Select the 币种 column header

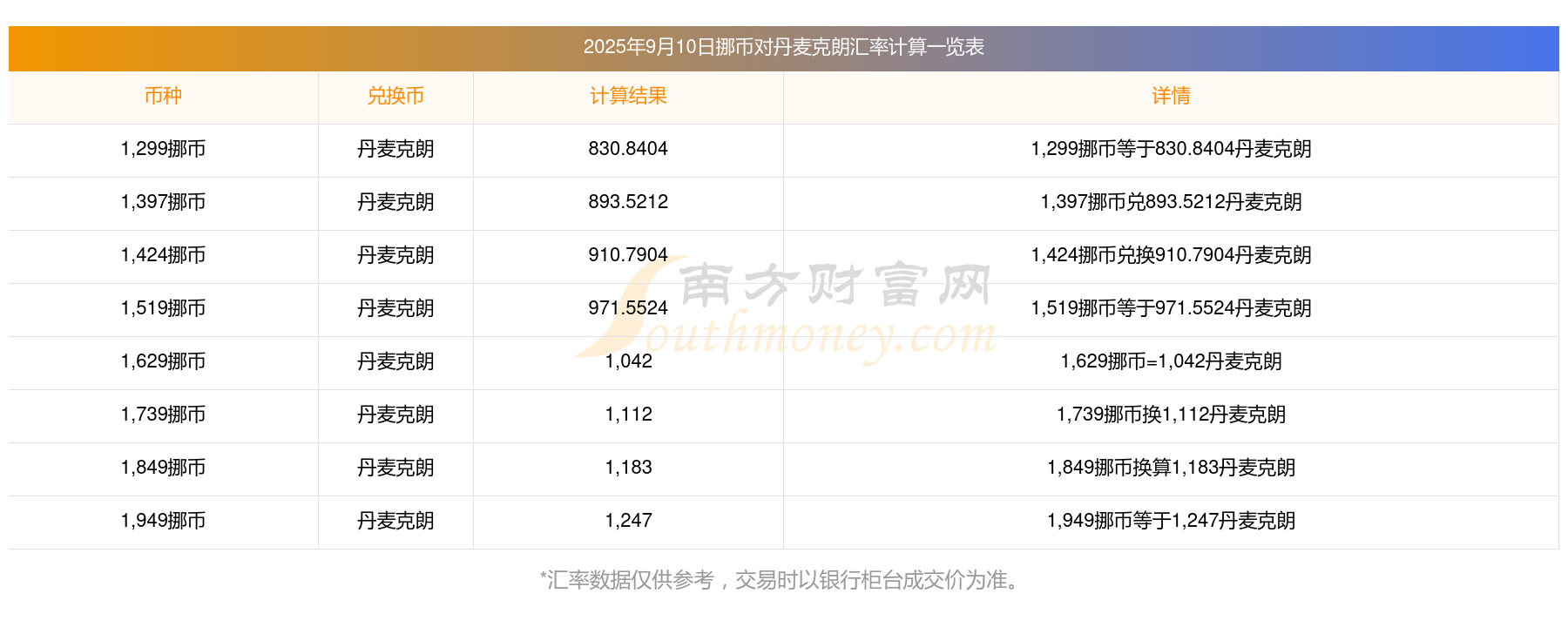point(163,96)
